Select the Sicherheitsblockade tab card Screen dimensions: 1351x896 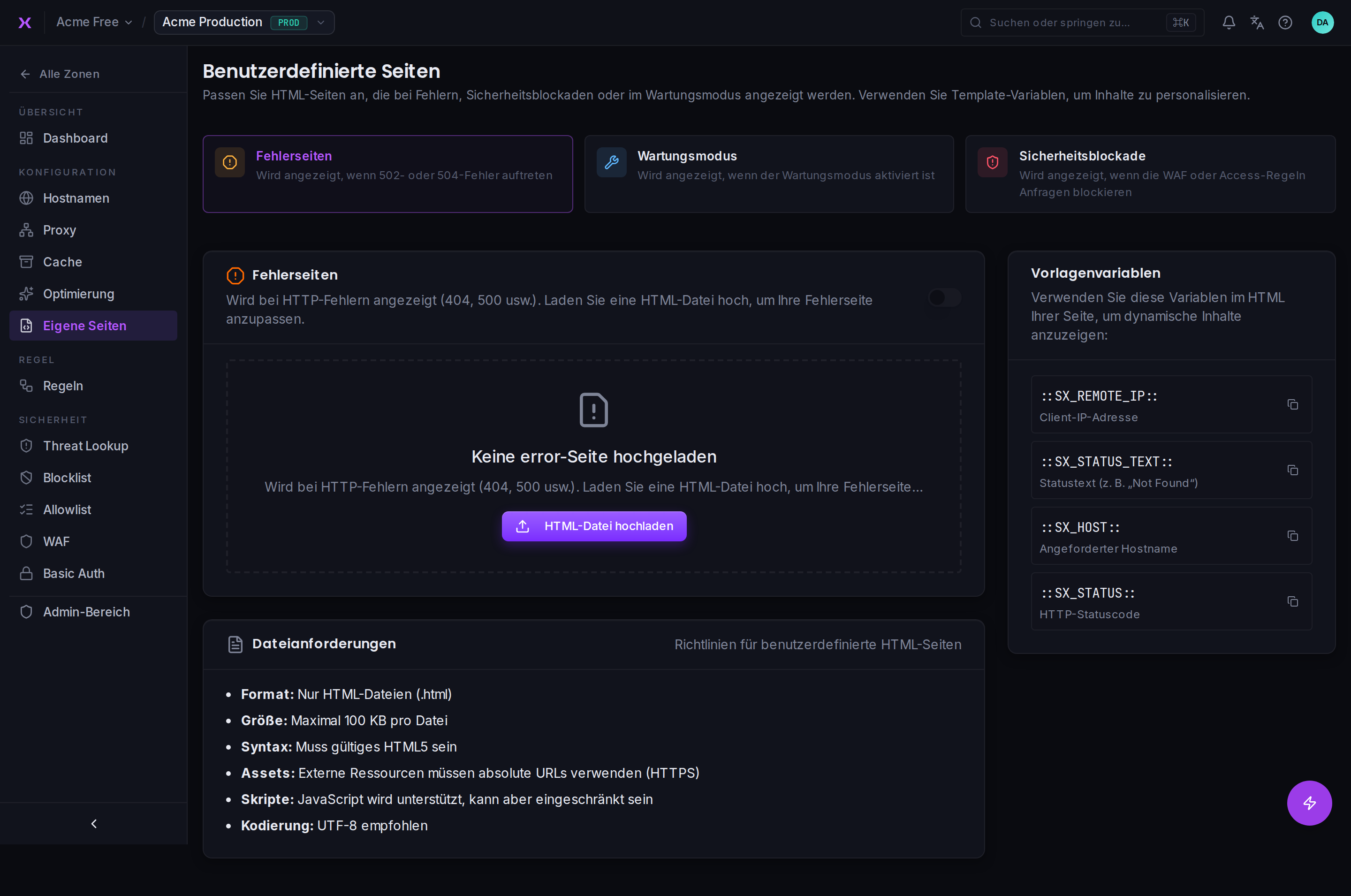click(x=1151, y=175)
